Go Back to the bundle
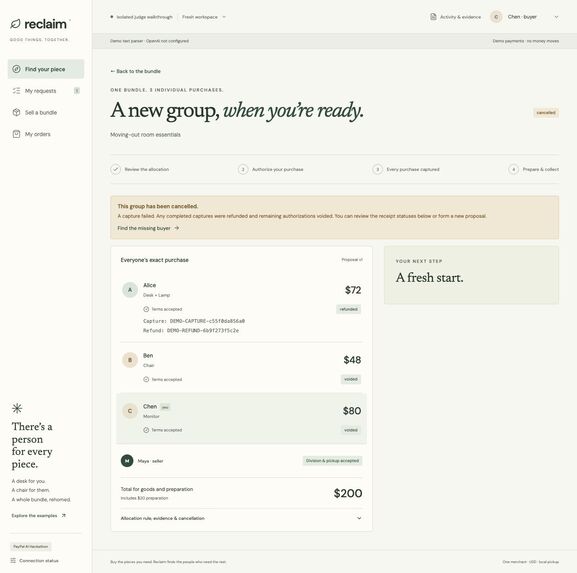The height and width of the screenshot is (573, 577). (135, 71)
